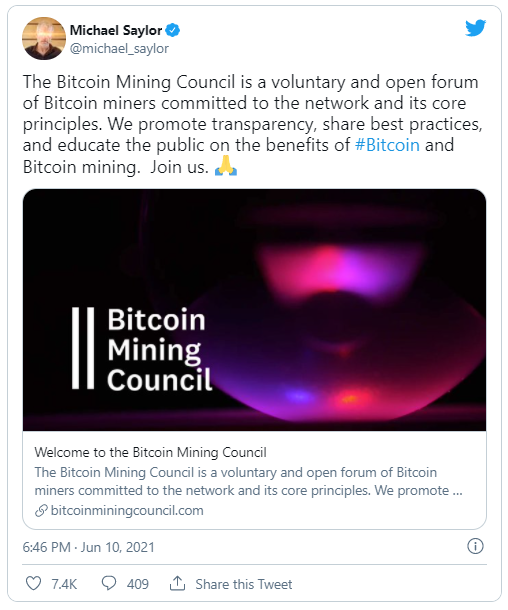508x610 pixels.
Task: Open replies via the speech bubble icon
Action: (x=109, y=583)
